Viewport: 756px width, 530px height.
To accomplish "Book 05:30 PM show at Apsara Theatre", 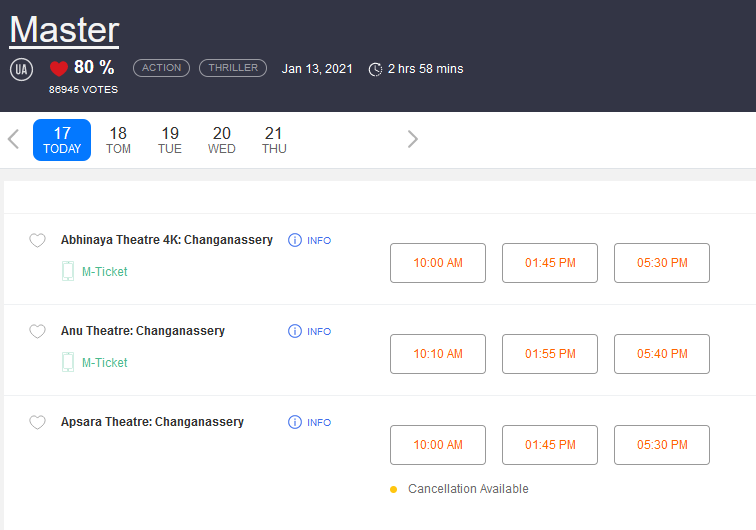I will [662, 445].
